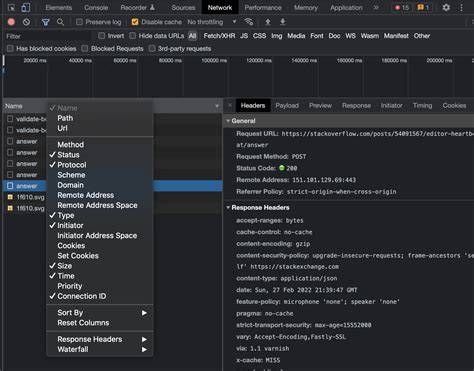Click the export HAR download arrow
This screenshot has width=474, height=371.
(283, 22)
